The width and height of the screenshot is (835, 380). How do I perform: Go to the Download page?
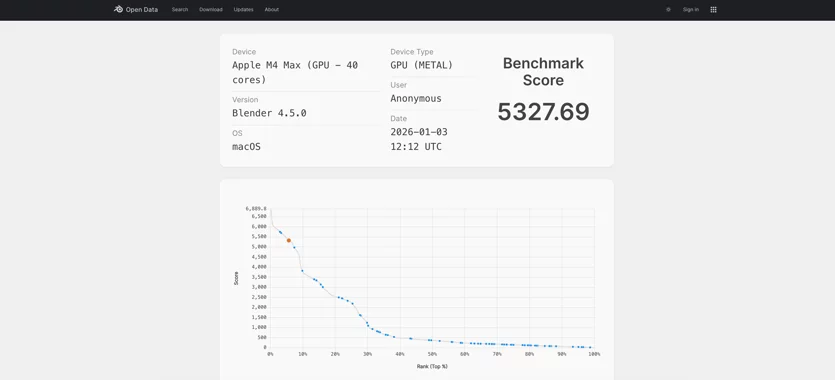pos(211,10)
